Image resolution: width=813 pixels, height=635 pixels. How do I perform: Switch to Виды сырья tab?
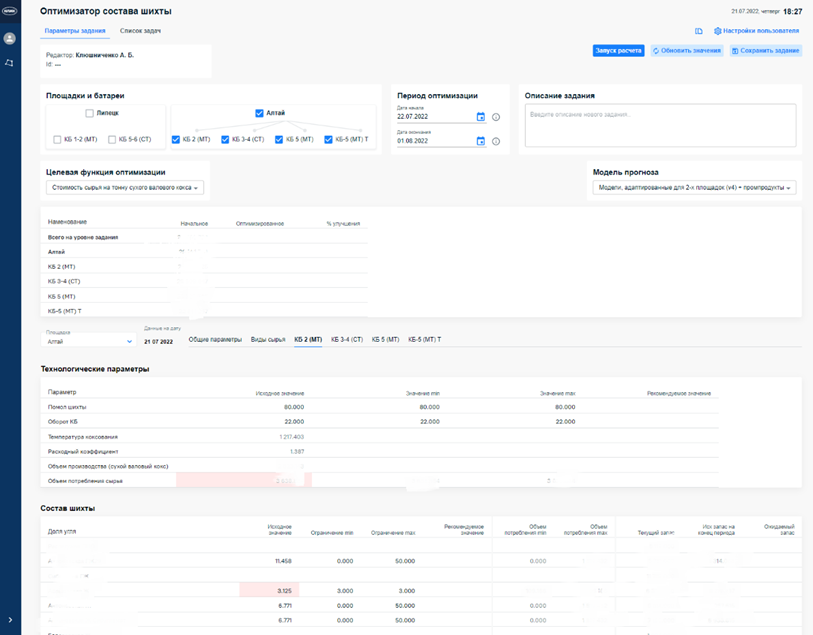[268, 340]
